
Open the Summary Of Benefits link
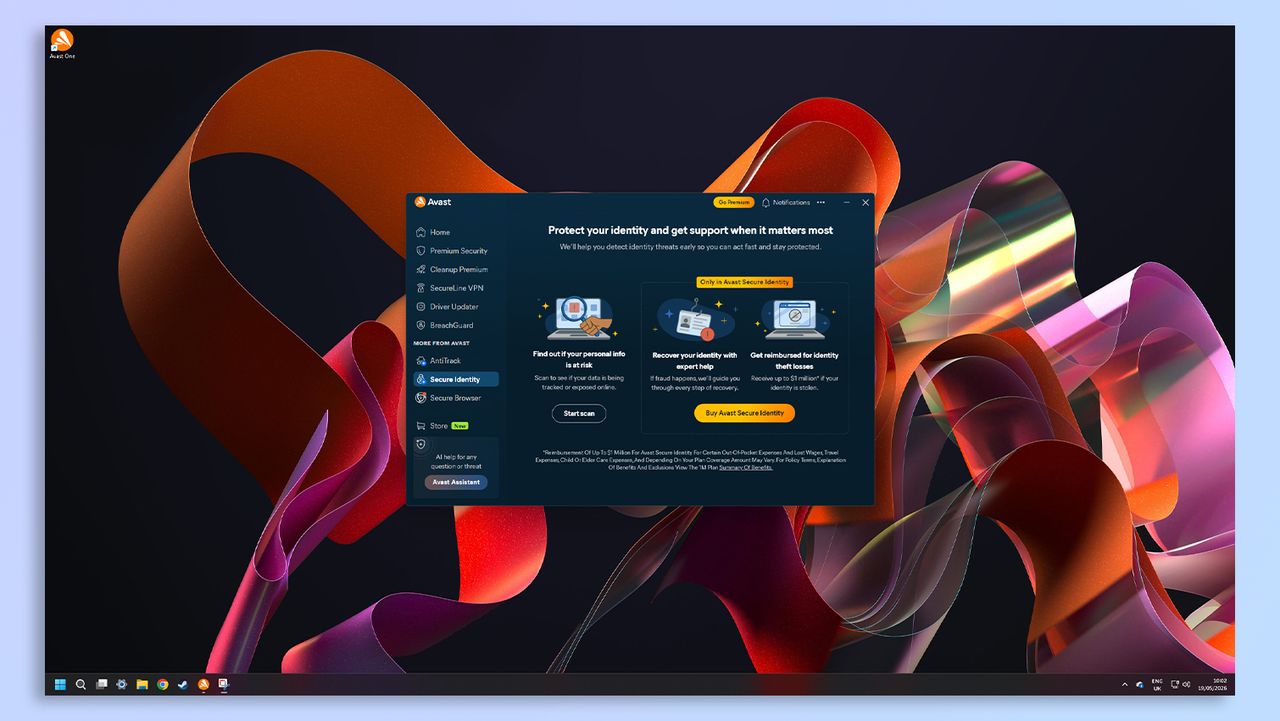click(746, 467)
